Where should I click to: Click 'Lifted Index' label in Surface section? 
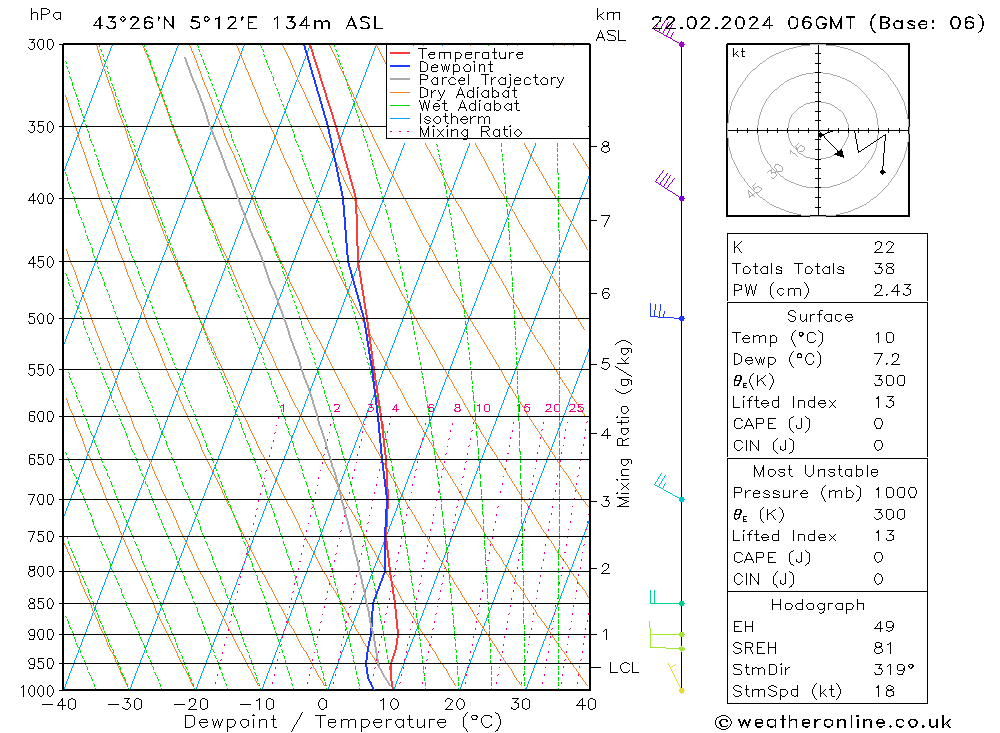pyautogui.click(x=784, y=403)
